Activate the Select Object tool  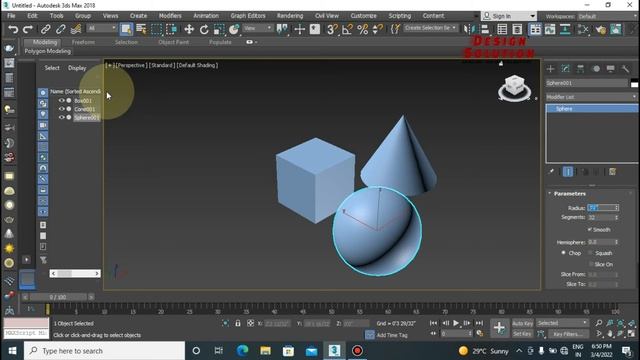[127, 29]
